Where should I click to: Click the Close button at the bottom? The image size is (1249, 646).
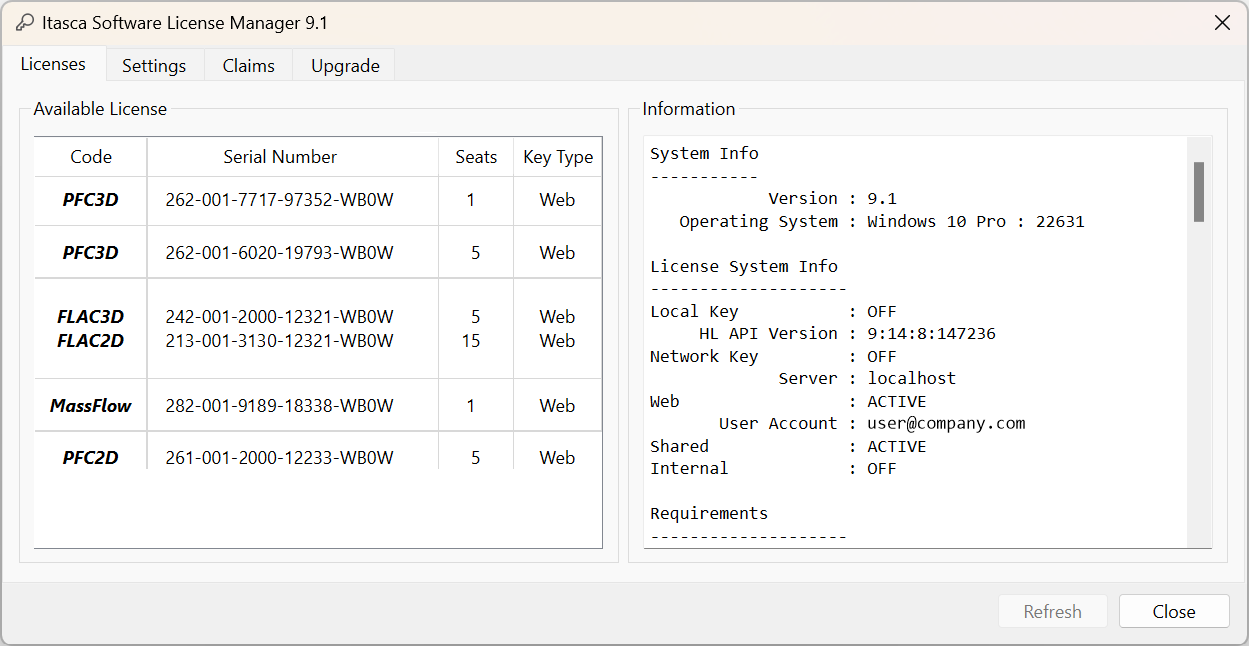pos(1174,612)
